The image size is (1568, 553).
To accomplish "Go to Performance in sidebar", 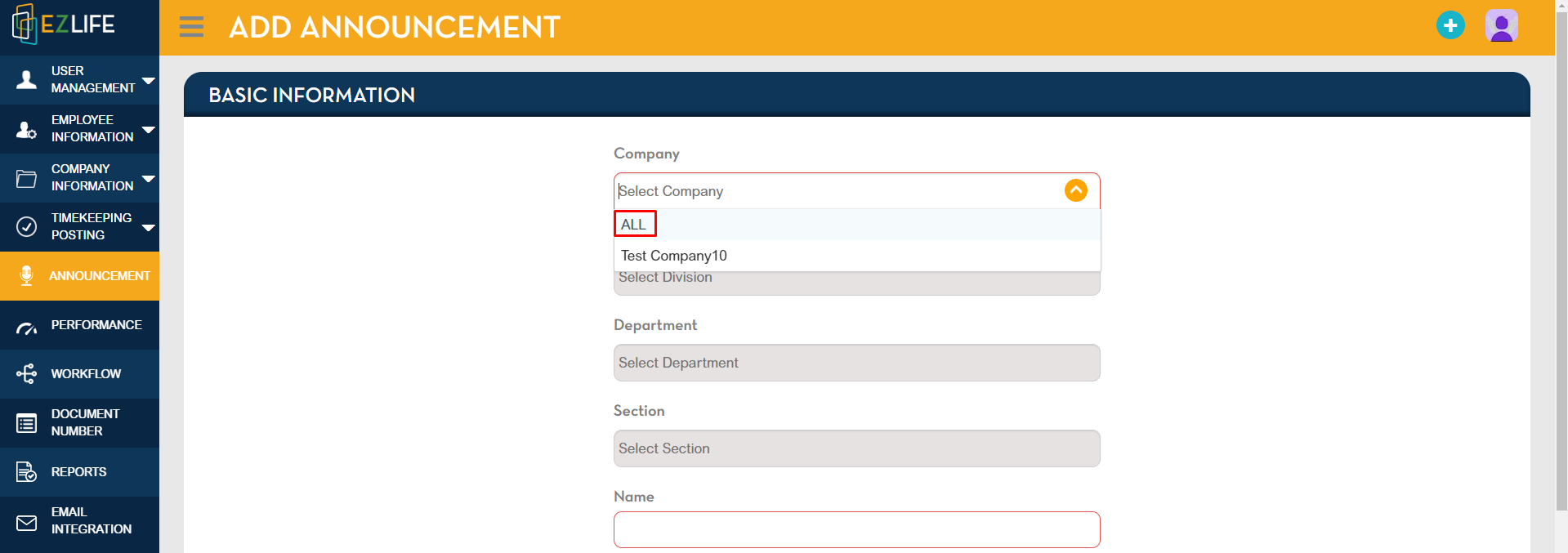I will pyautogui.click(x=79, y=325).
